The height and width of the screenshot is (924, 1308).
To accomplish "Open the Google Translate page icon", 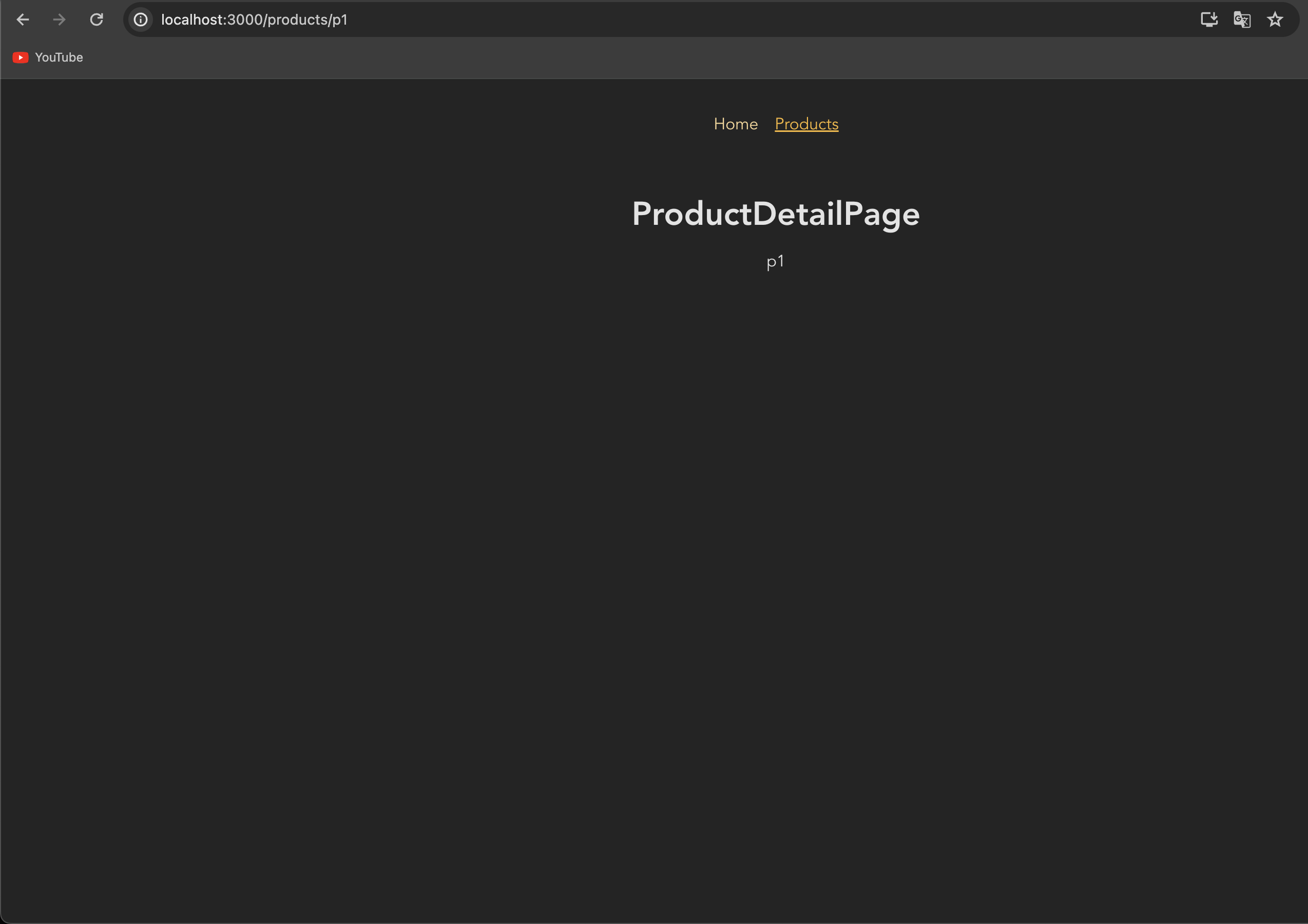I will 1242,20.
